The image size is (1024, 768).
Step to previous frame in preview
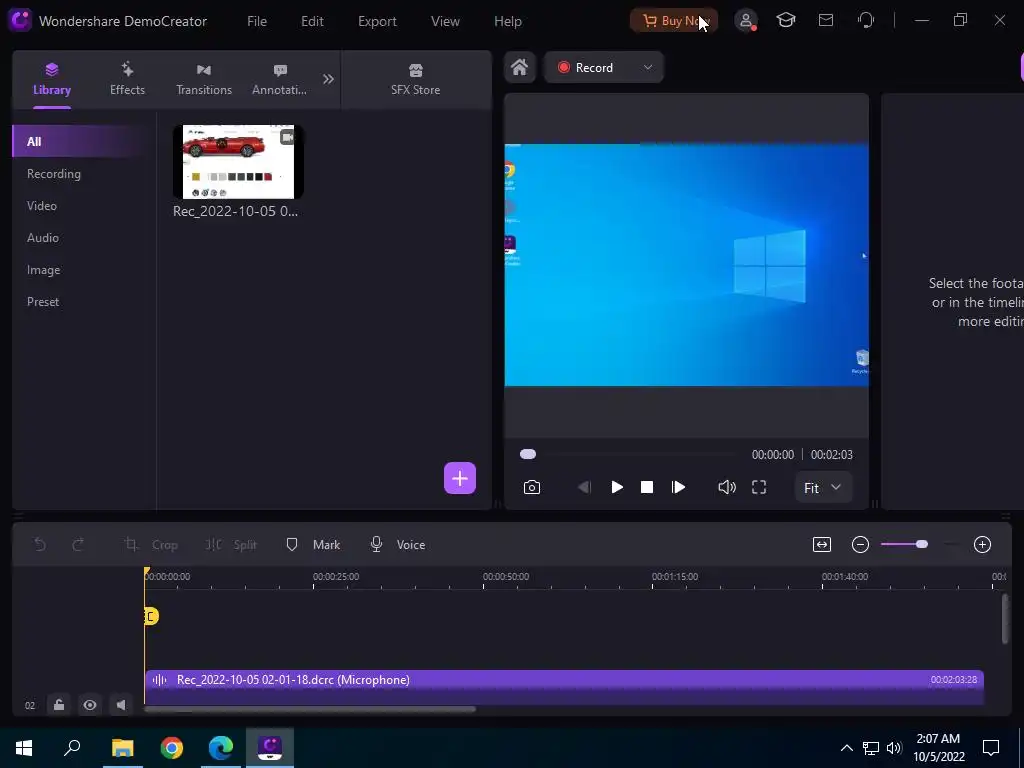click(584, 487)
